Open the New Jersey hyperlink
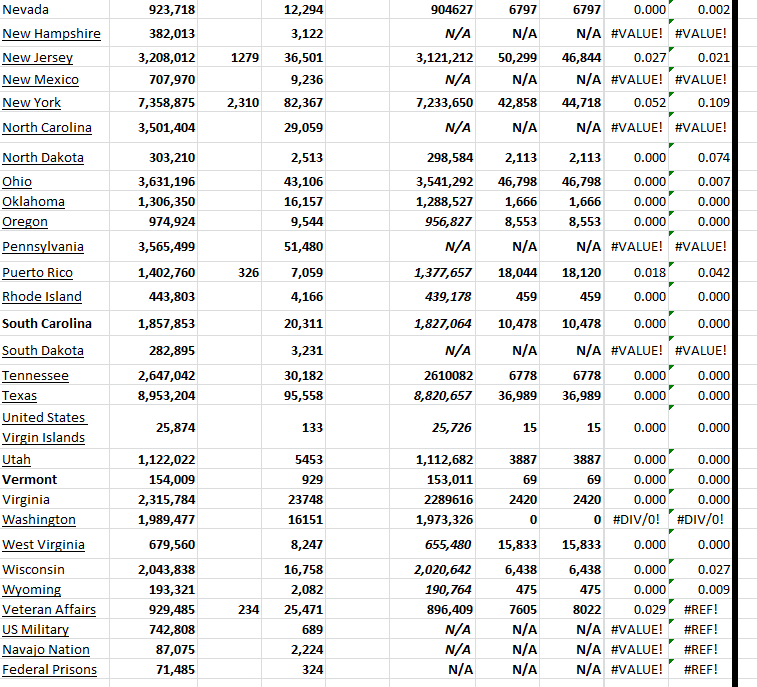 click(37, 57)
